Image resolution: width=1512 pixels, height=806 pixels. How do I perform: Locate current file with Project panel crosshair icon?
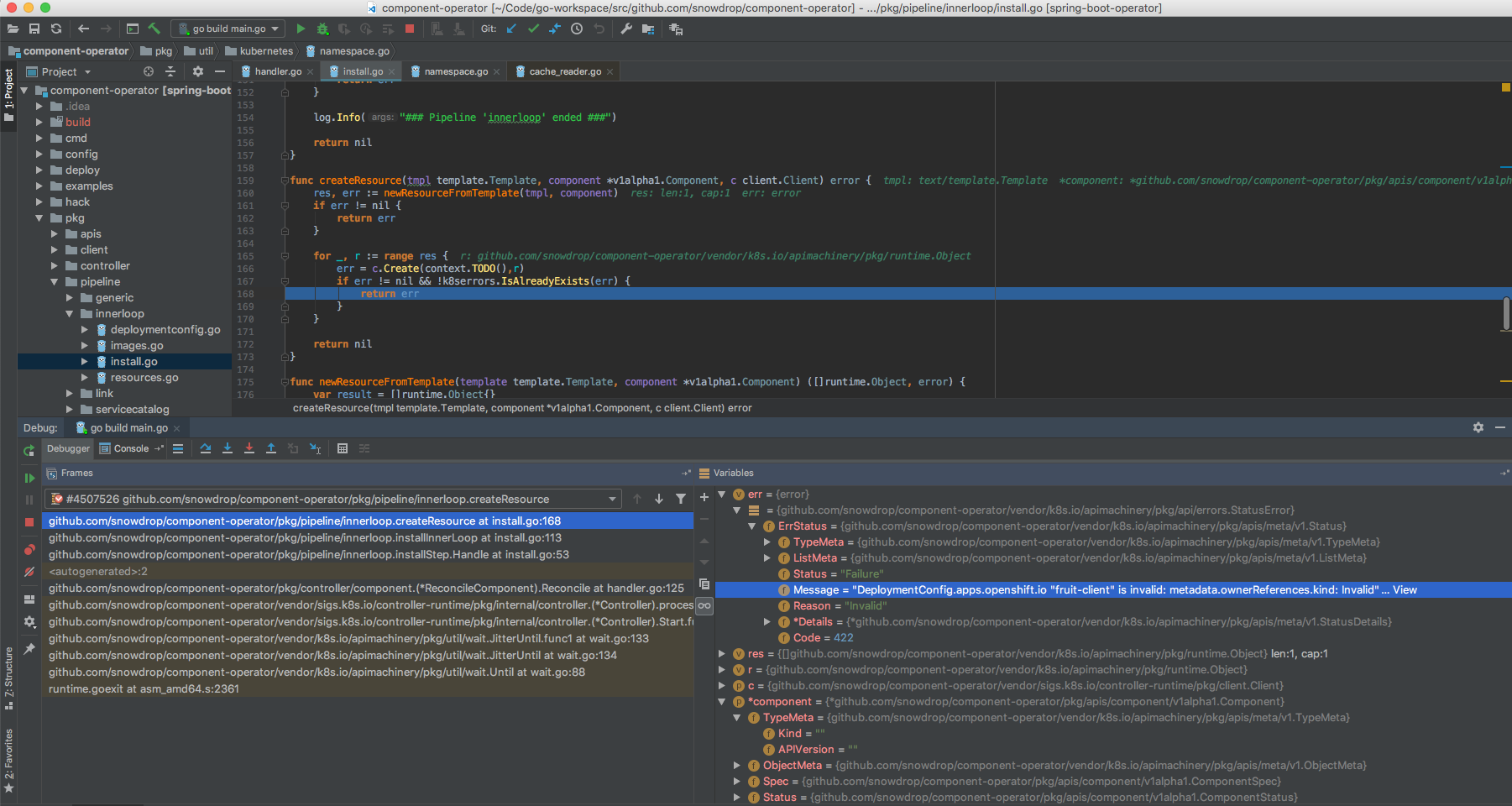149,71
